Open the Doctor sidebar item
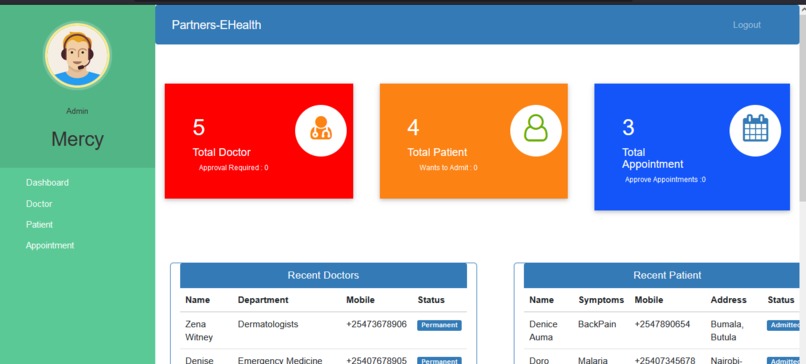Viewport: 806px width, 364px height. pos(39,204)
